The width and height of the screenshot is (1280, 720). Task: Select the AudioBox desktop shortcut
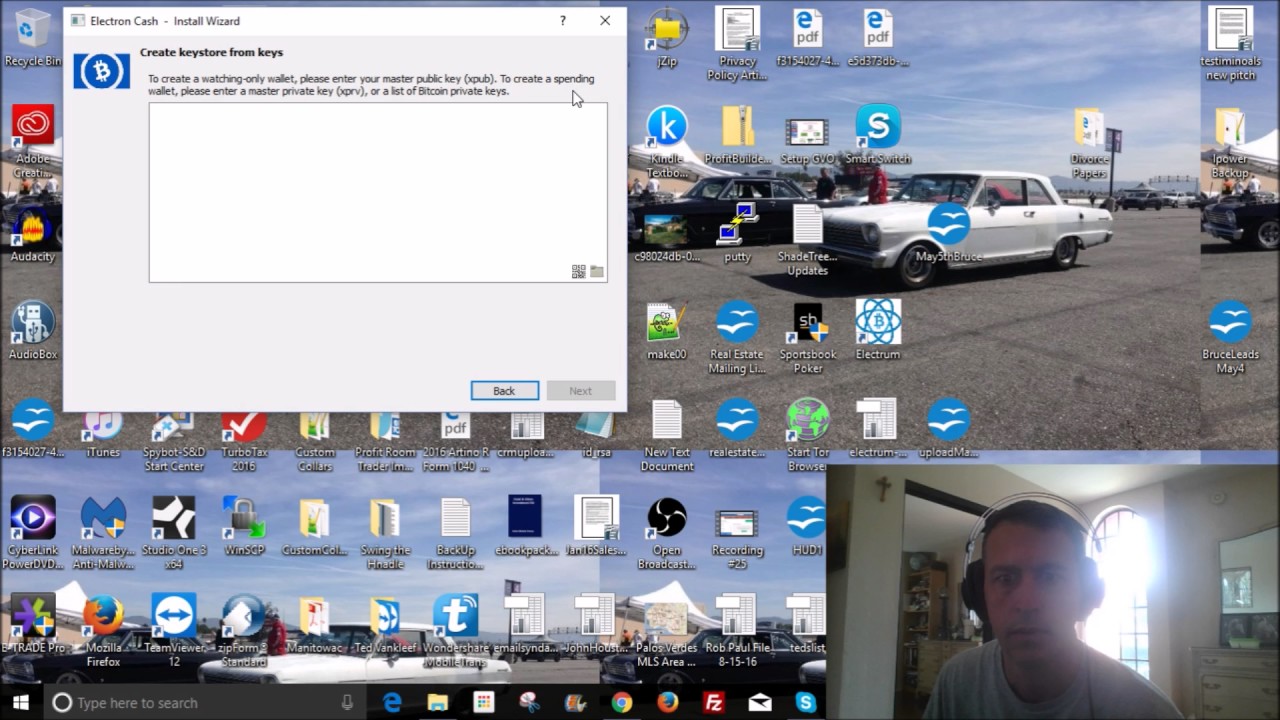(32, 330)
